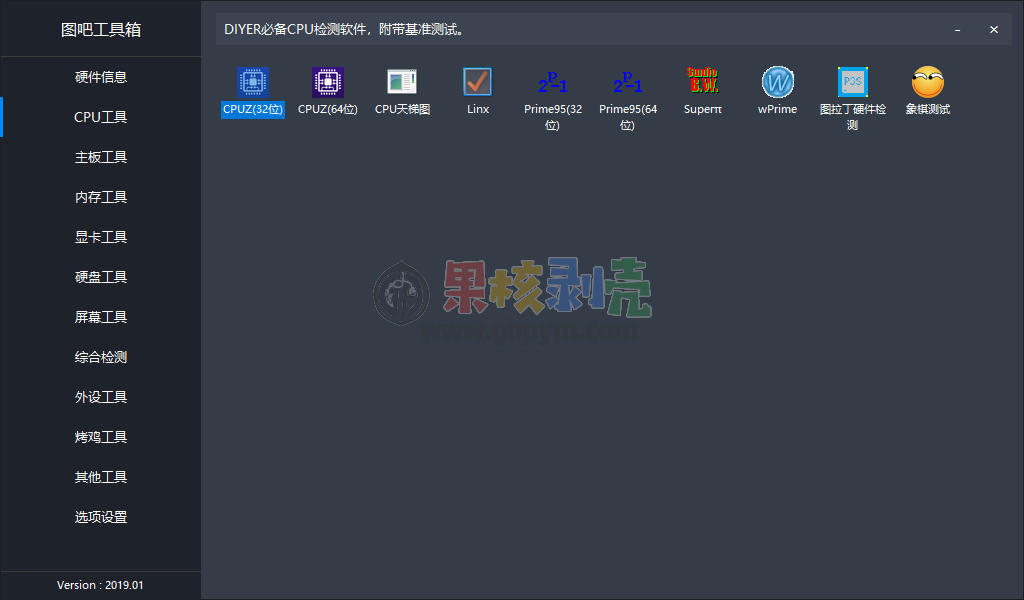Minimize the 图吧工具箱 window
The width and height of the screenshot is (1024, 600).
(x=957, y=30)
